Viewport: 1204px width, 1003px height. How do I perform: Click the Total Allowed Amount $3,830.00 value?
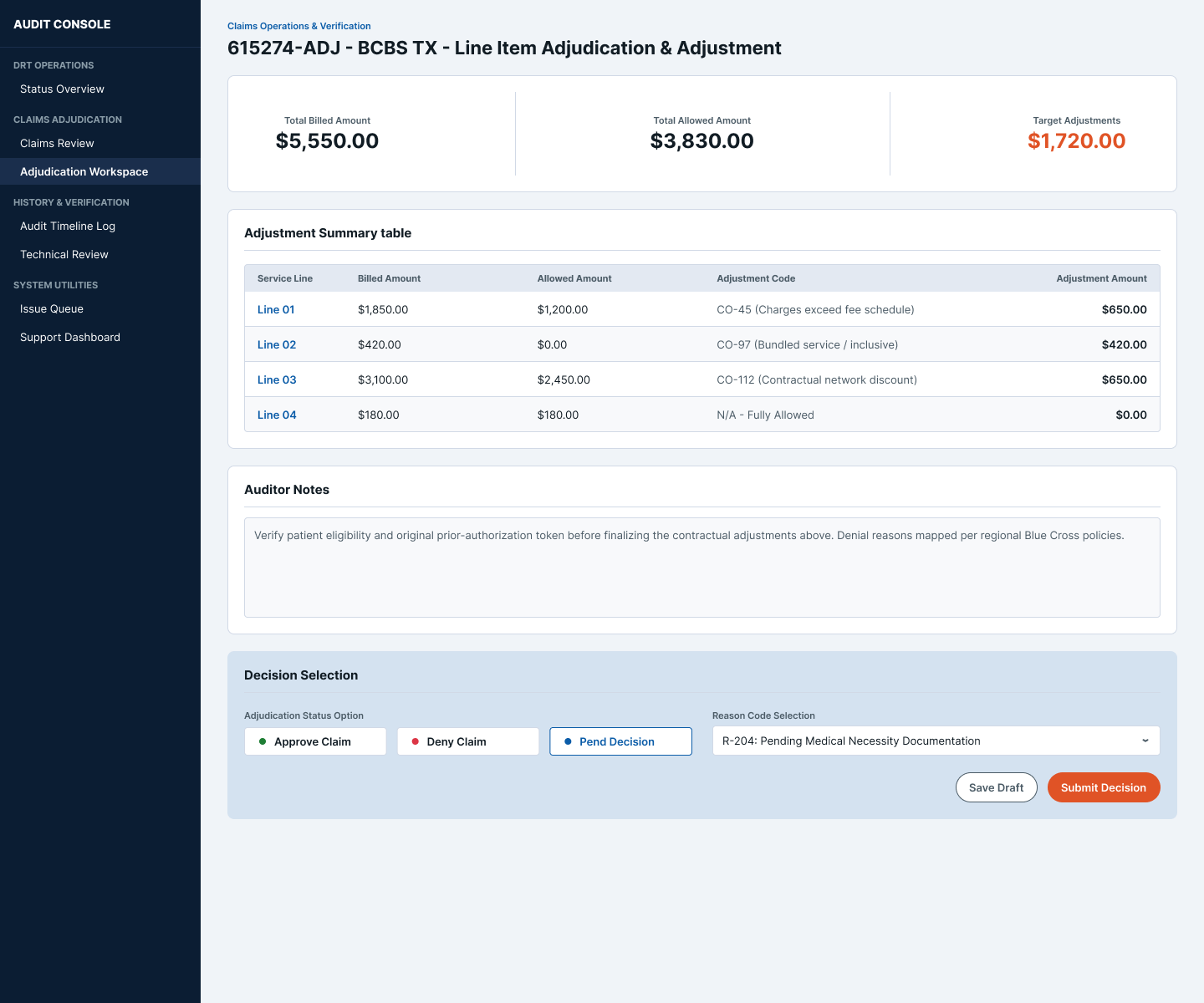point(702,140)
